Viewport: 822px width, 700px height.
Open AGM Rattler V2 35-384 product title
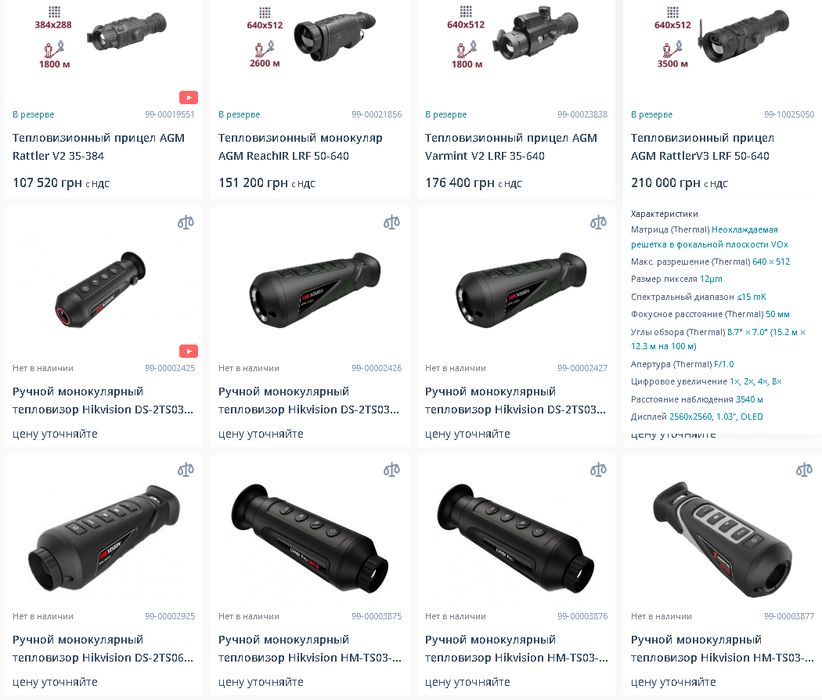(99, 147)
